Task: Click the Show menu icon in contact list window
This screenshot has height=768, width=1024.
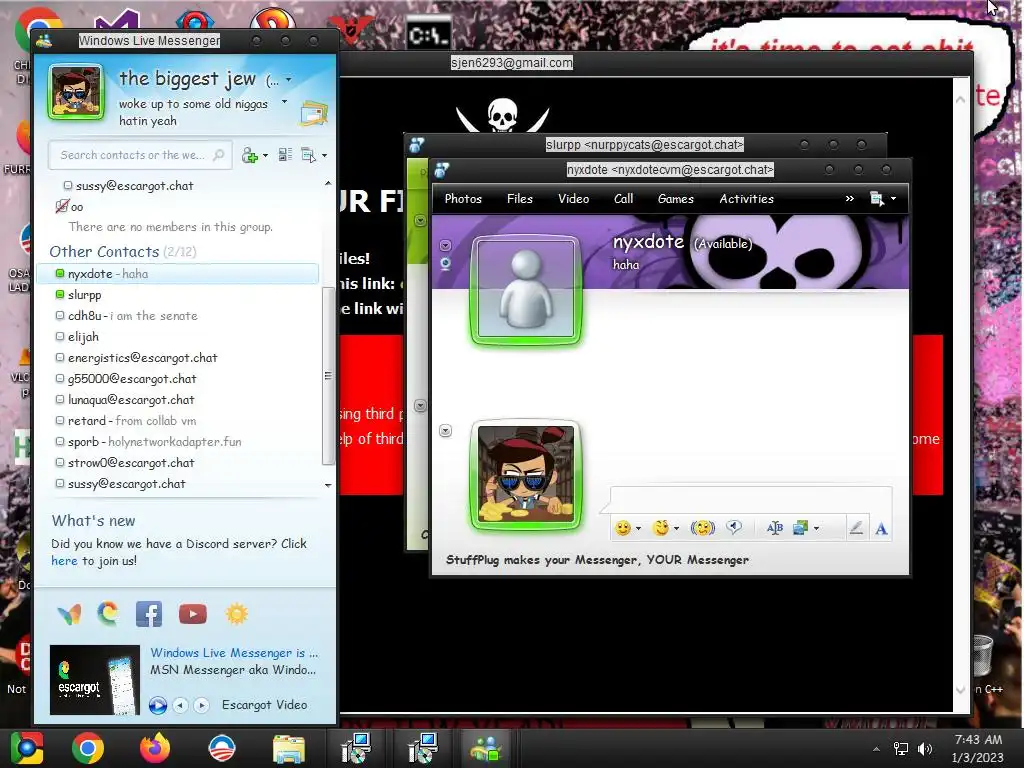Action: tap(308, 155)
